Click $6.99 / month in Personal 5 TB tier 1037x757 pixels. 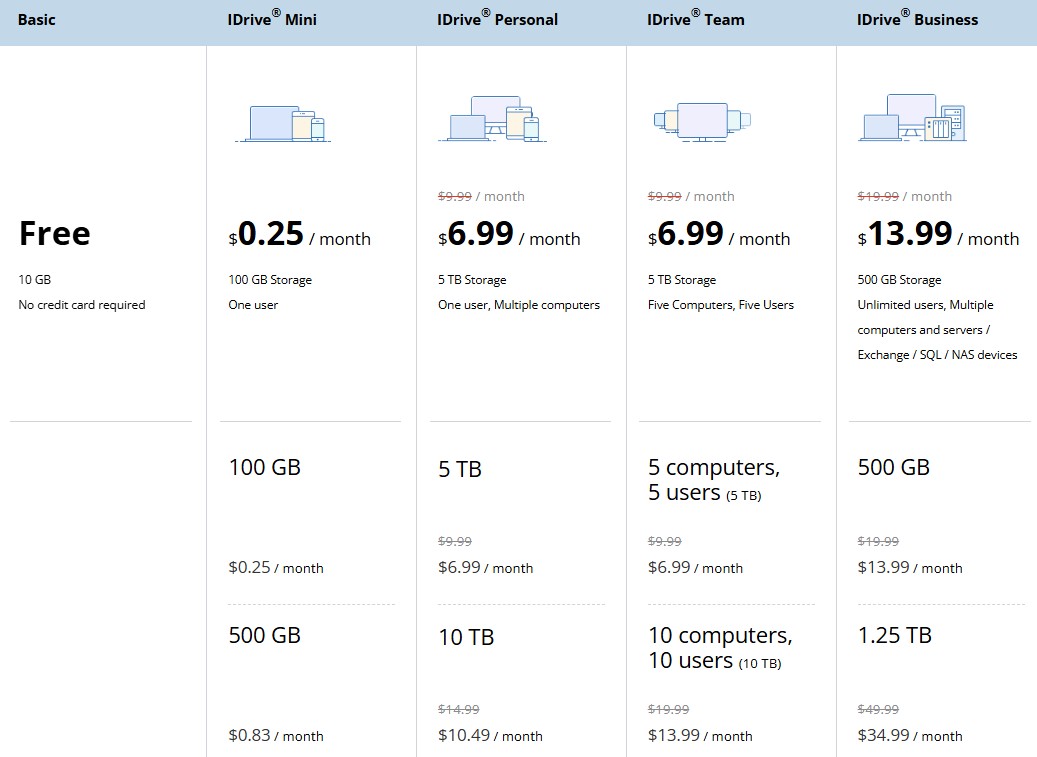tap(485, 568)
